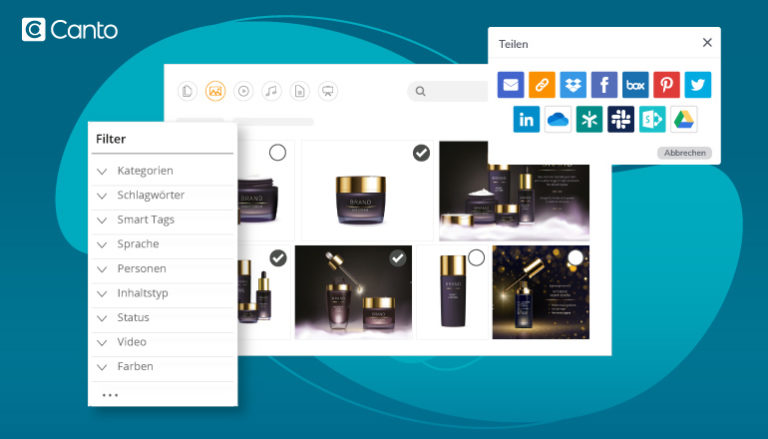Screen dimensions: 768x439
Task: Click the Abbrechen button
Action: pyautogui.click(x=684, y=153)
